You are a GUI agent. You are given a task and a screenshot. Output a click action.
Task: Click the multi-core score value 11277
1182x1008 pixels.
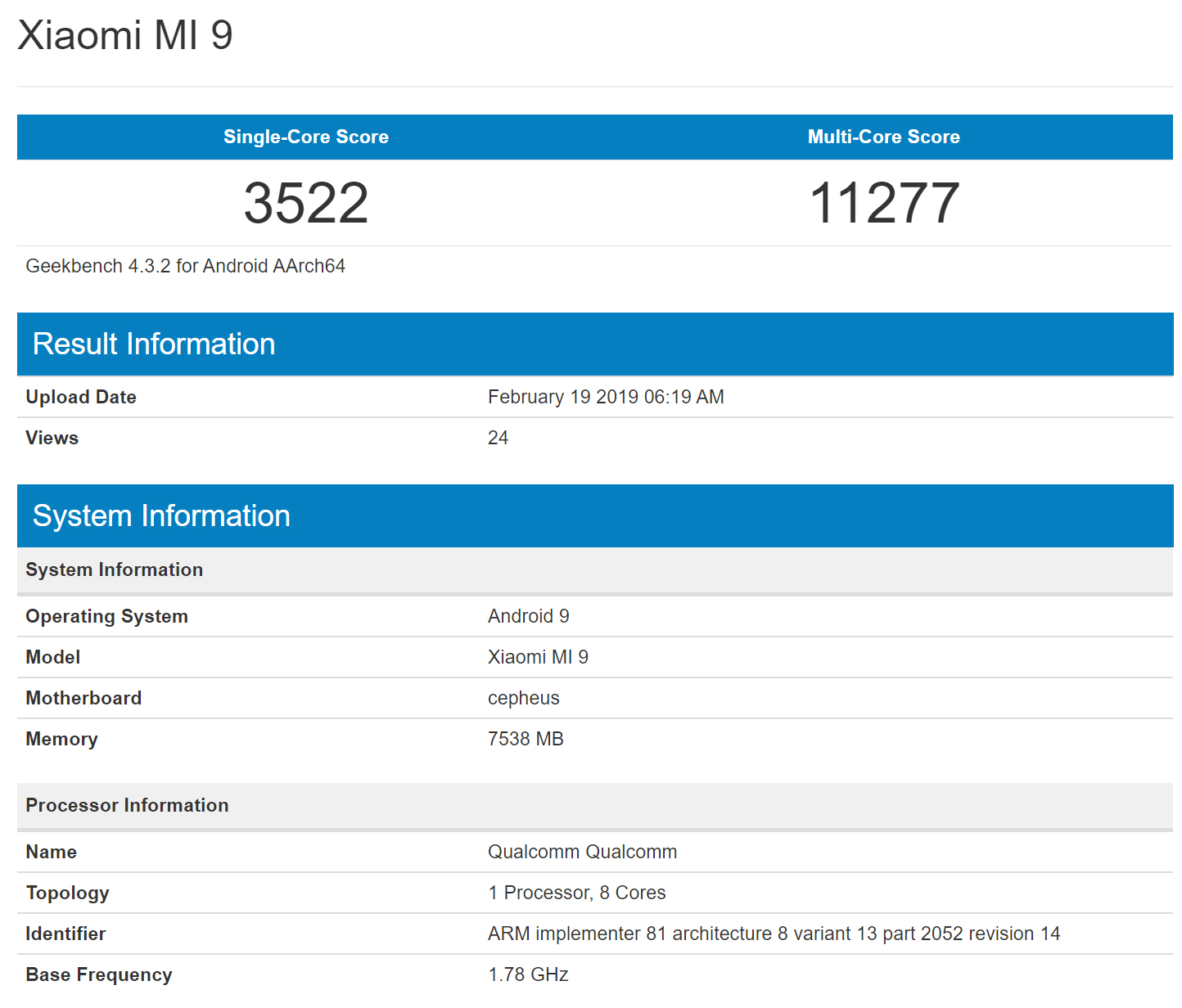(x=883, y=203)
